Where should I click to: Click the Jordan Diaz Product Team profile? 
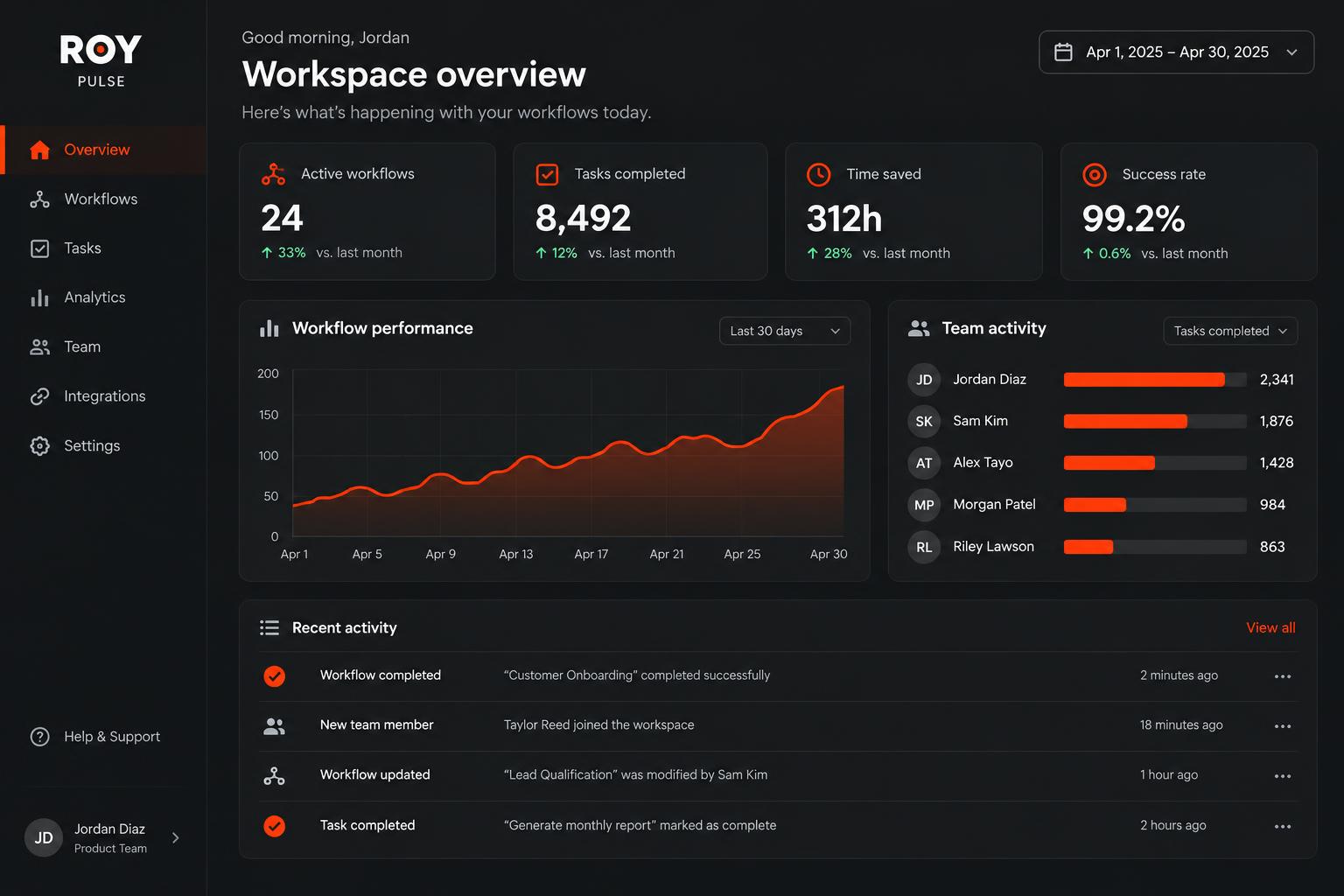click(x=103, y=838)
